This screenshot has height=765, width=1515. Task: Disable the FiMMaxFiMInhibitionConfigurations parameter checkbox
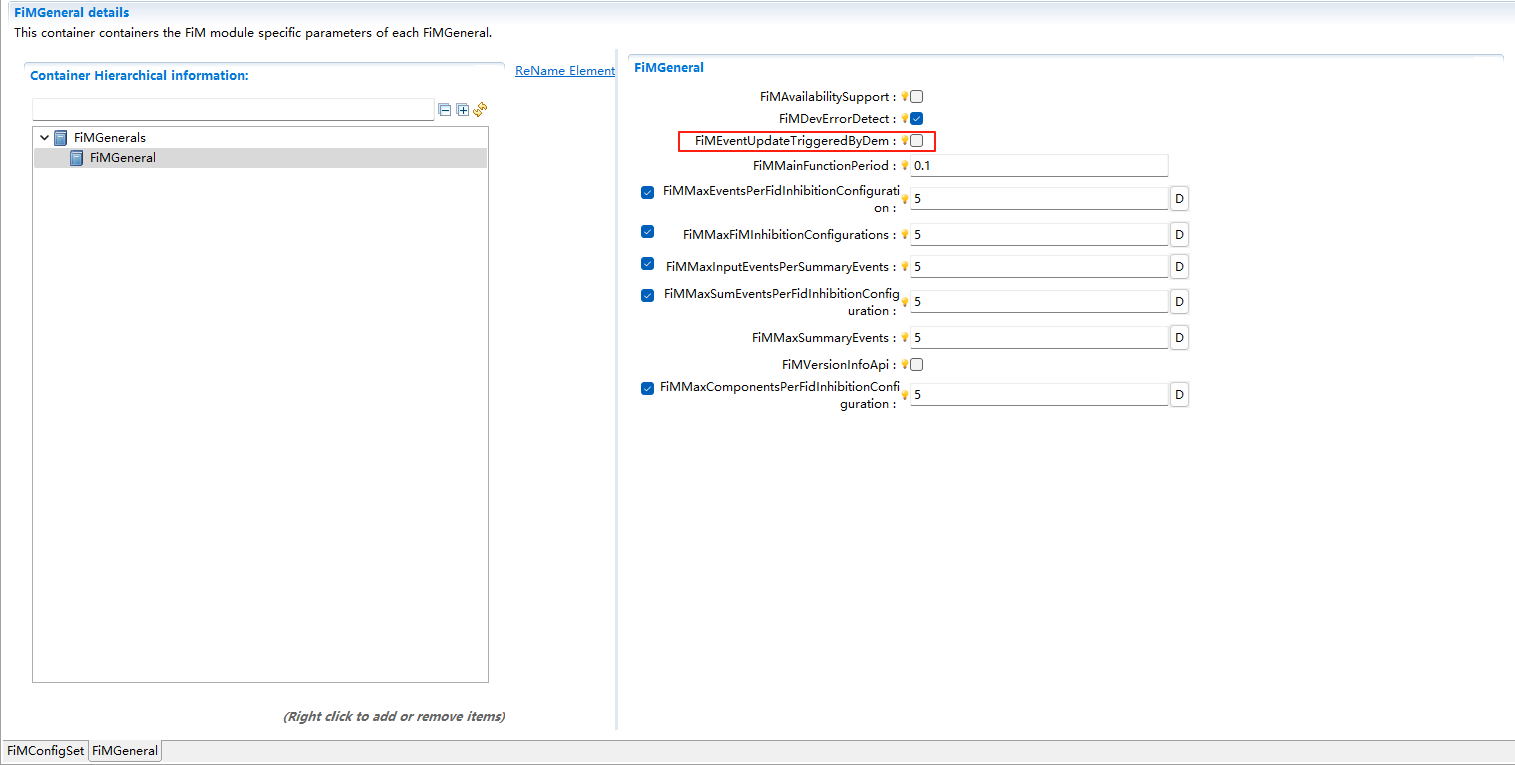(x=647, y=232)
